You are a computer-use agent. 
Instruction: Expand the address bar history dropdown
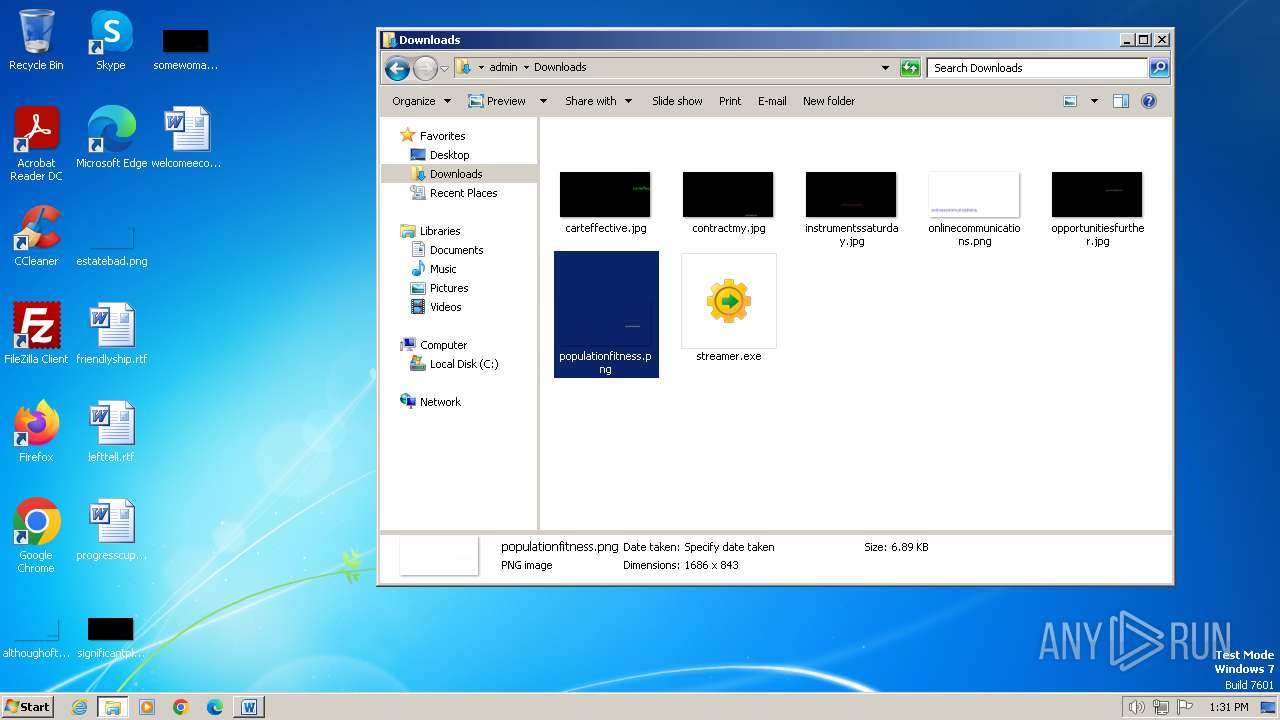pyautogui.click(x=885, y=68)
